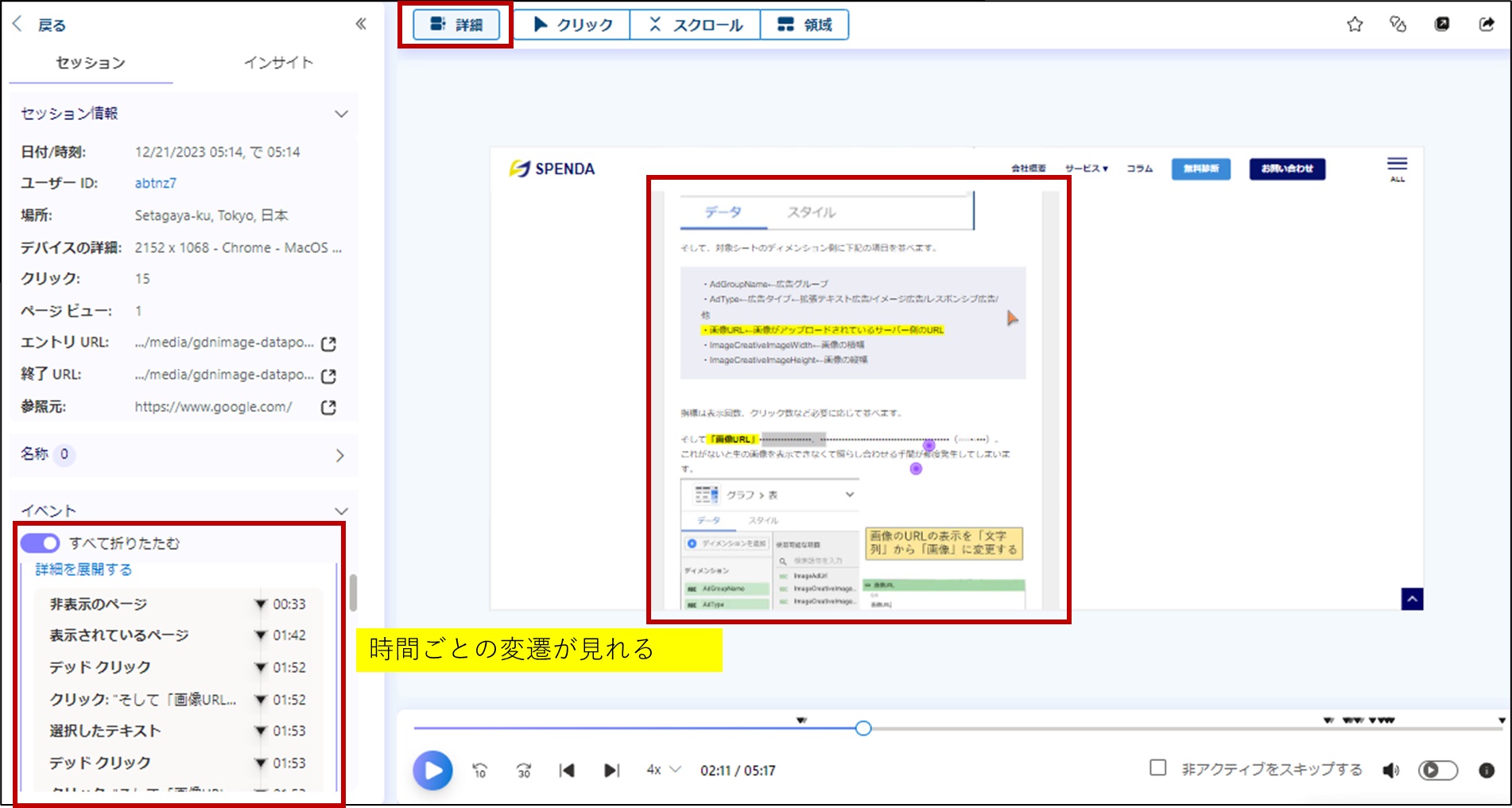Viewport: 1512px width, 808px height.
Task: Open the entry URL external link icon
Action: (x=328, y=344)
